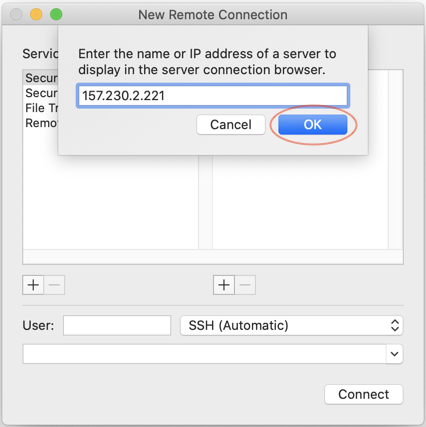The width and height of the screenshot is (426, 427).
Task: Click the OK button in the dialog
Action: [312, 125]
